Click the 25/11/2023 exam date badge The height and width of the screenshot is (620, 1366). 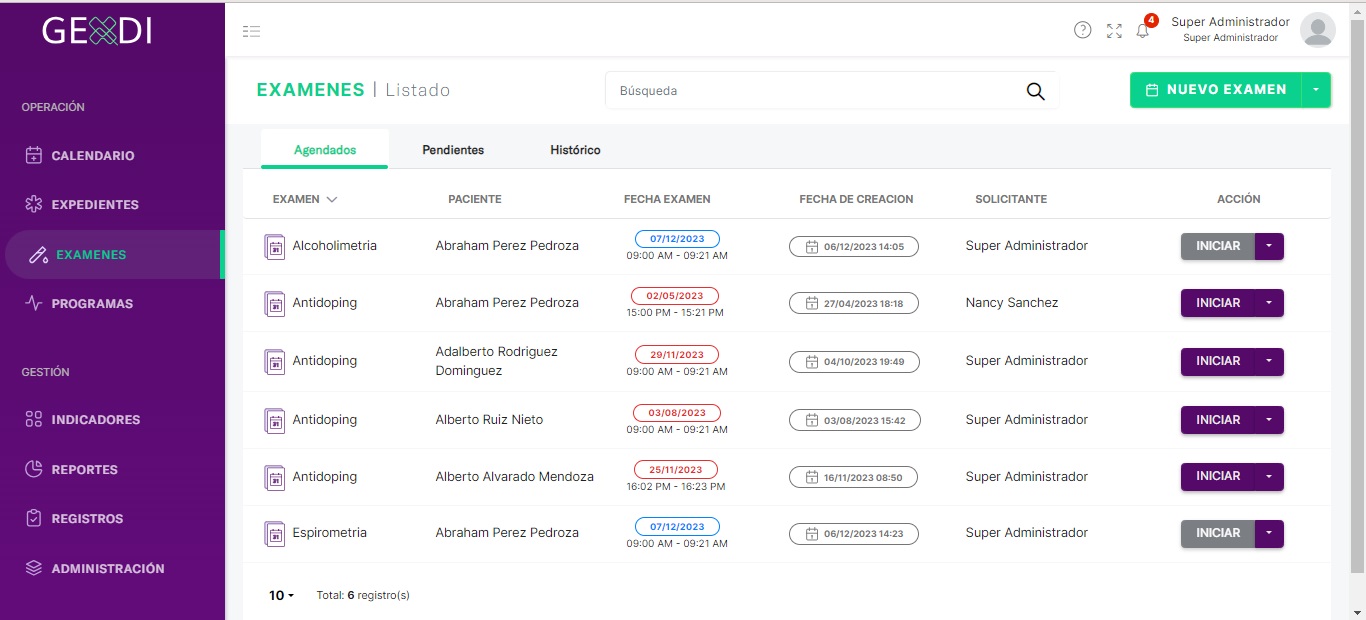[676, 470]
